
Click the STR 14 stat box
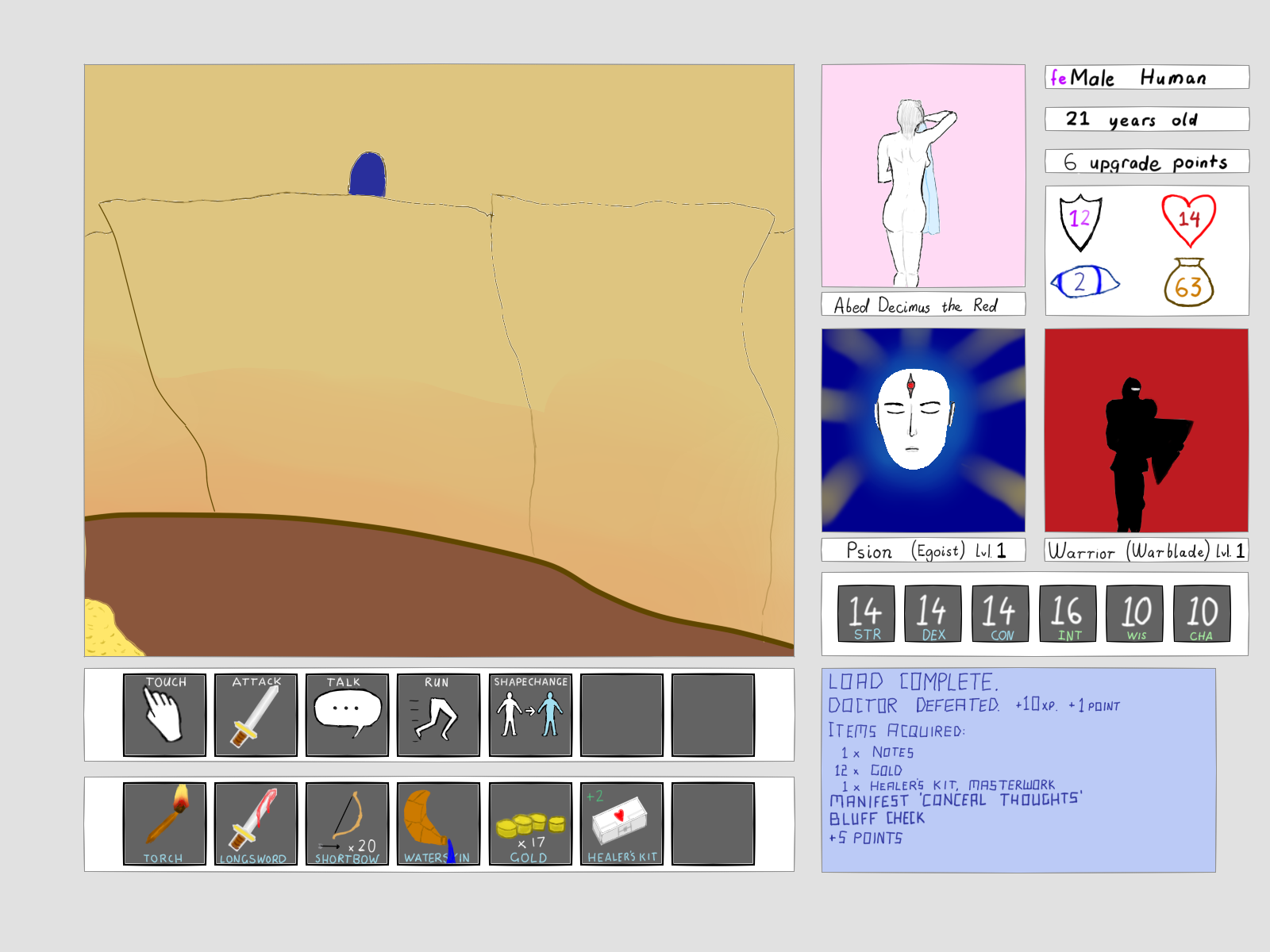tap(866, 613)
